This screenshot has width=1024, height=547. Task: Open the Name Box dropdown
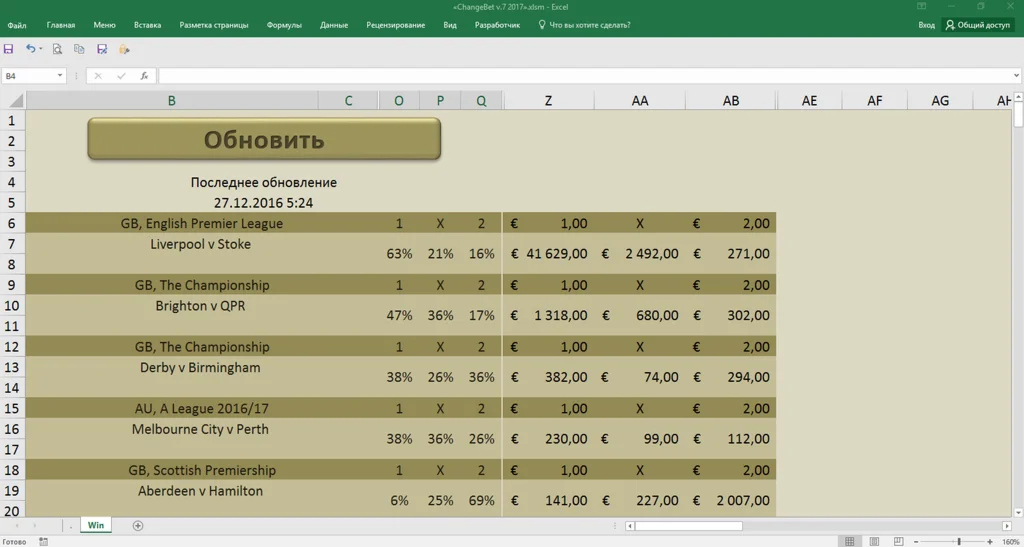60,76
